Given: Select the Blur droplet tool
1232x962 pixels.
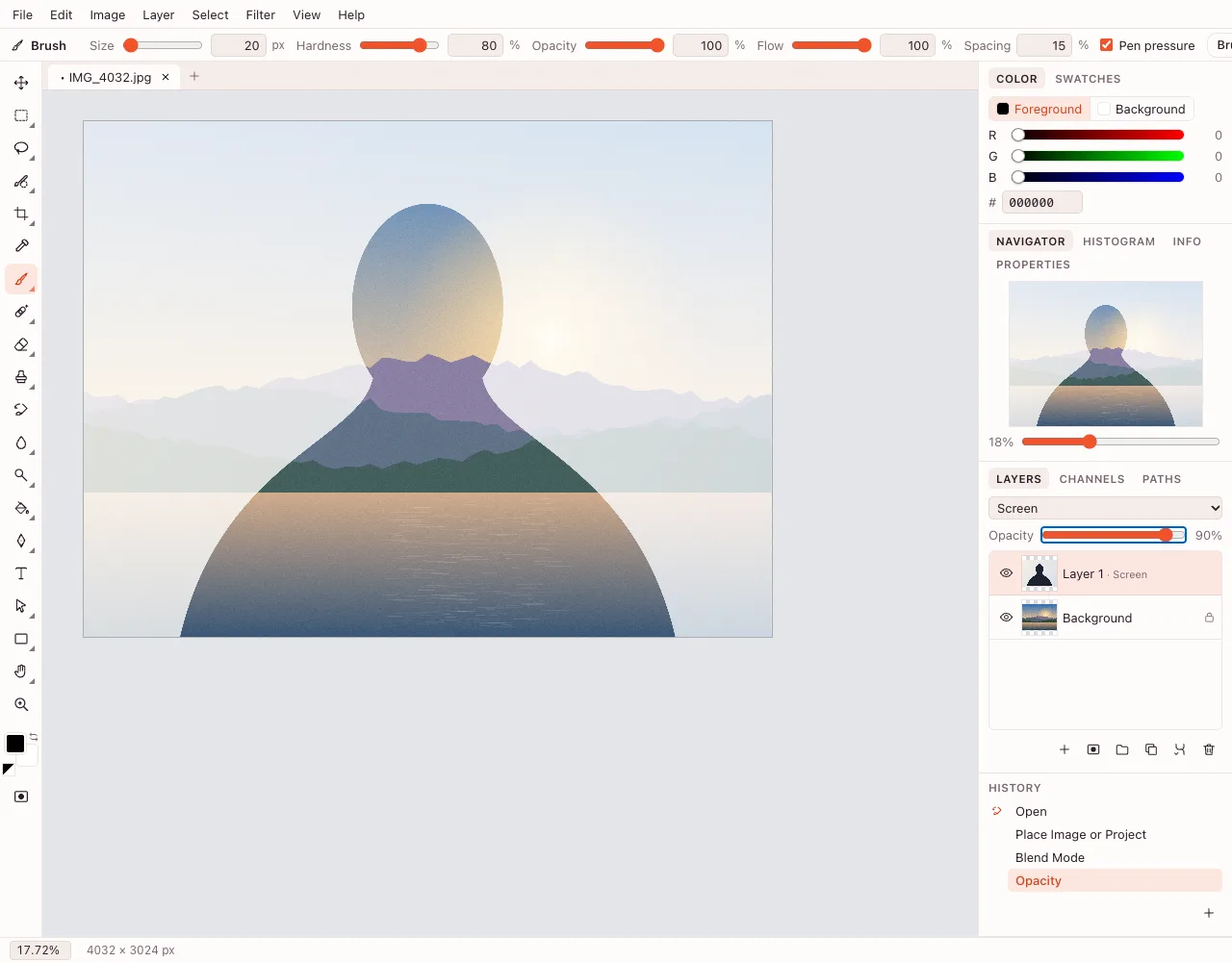Looking at the screenshot, I should pos(21,443).
